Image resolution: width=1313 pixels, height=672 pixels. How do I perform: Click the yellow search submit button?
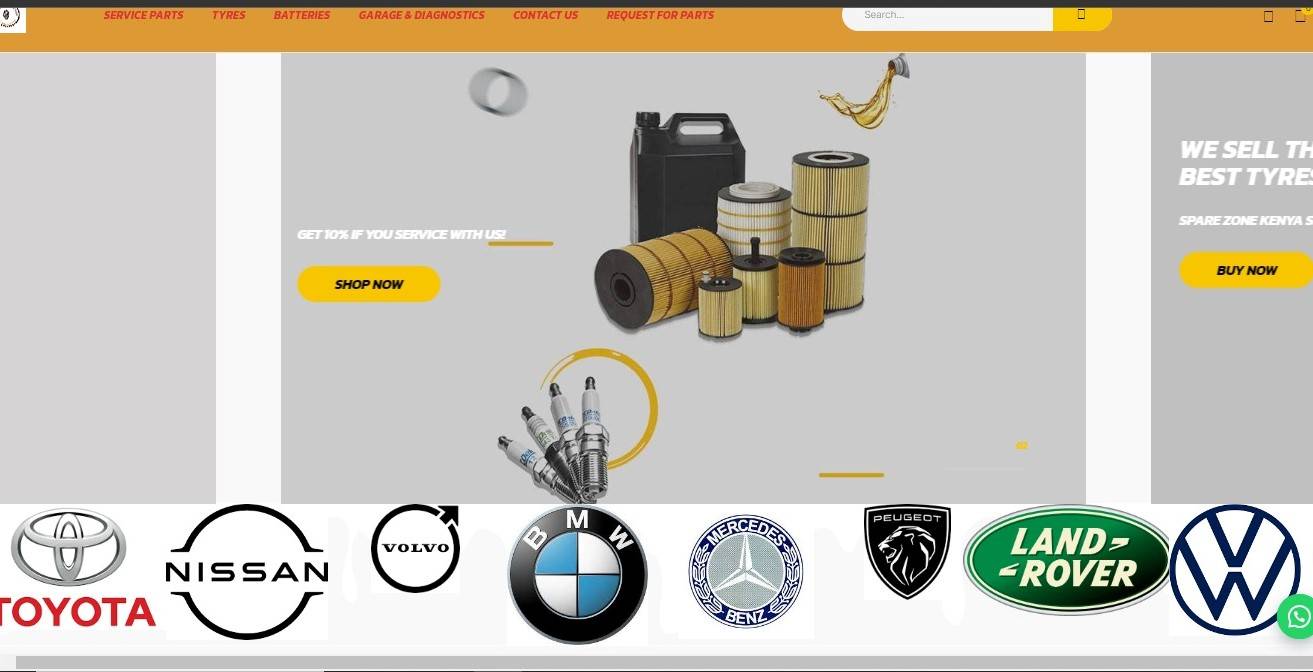pos(1082,16)
